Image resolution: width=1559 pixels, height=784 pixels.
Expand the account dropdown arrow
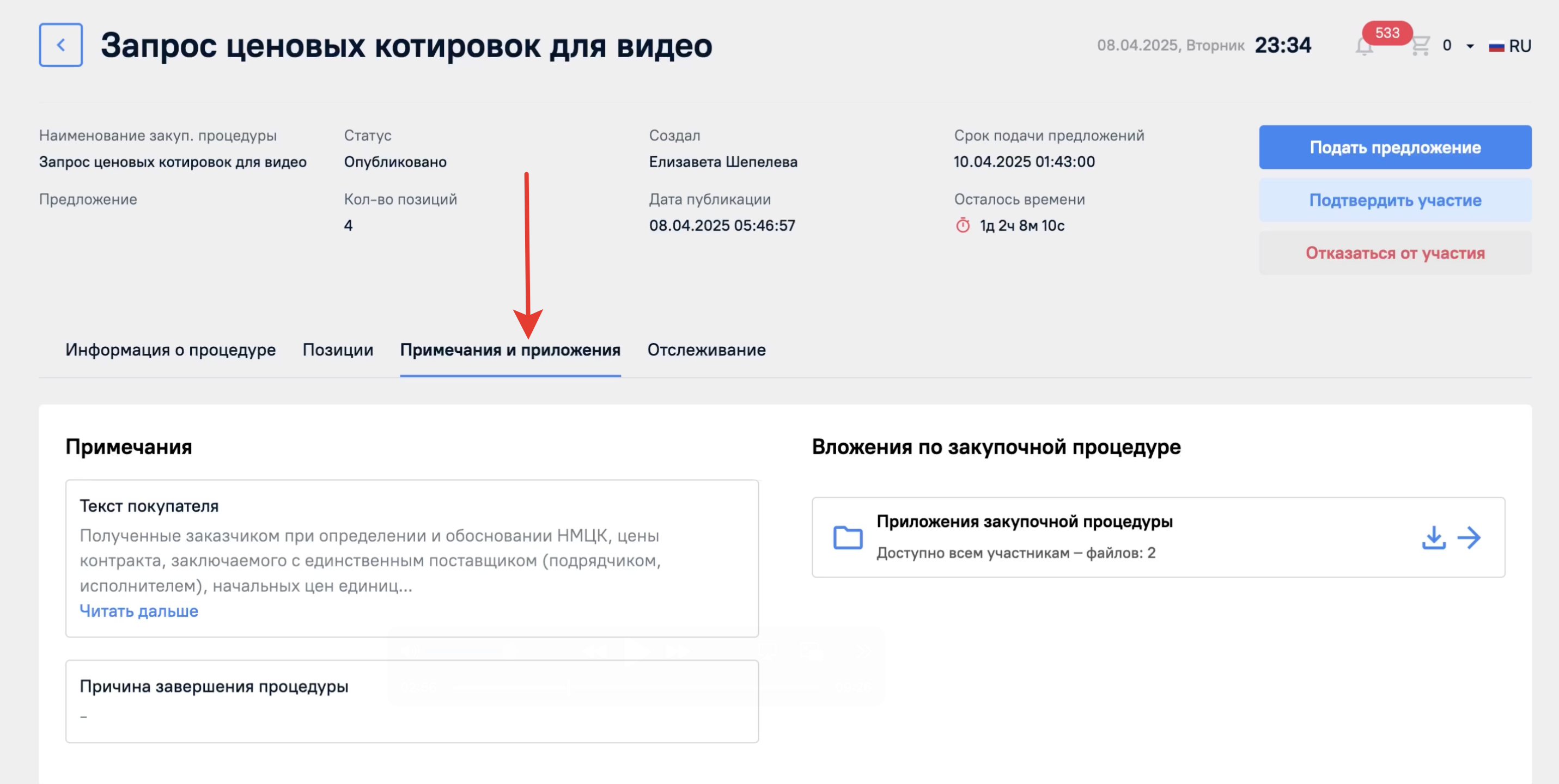pos(1470,46)
